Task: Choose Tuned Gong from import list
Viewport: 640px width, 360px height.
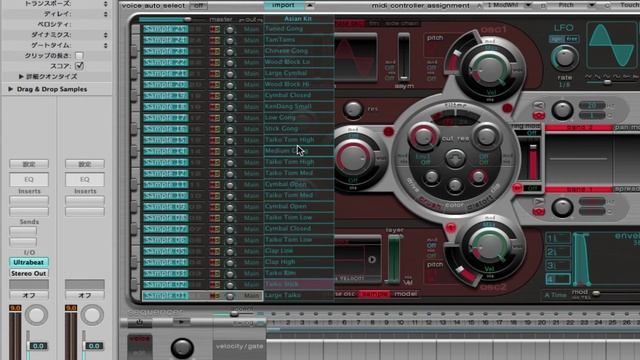Action: [299, 29]
